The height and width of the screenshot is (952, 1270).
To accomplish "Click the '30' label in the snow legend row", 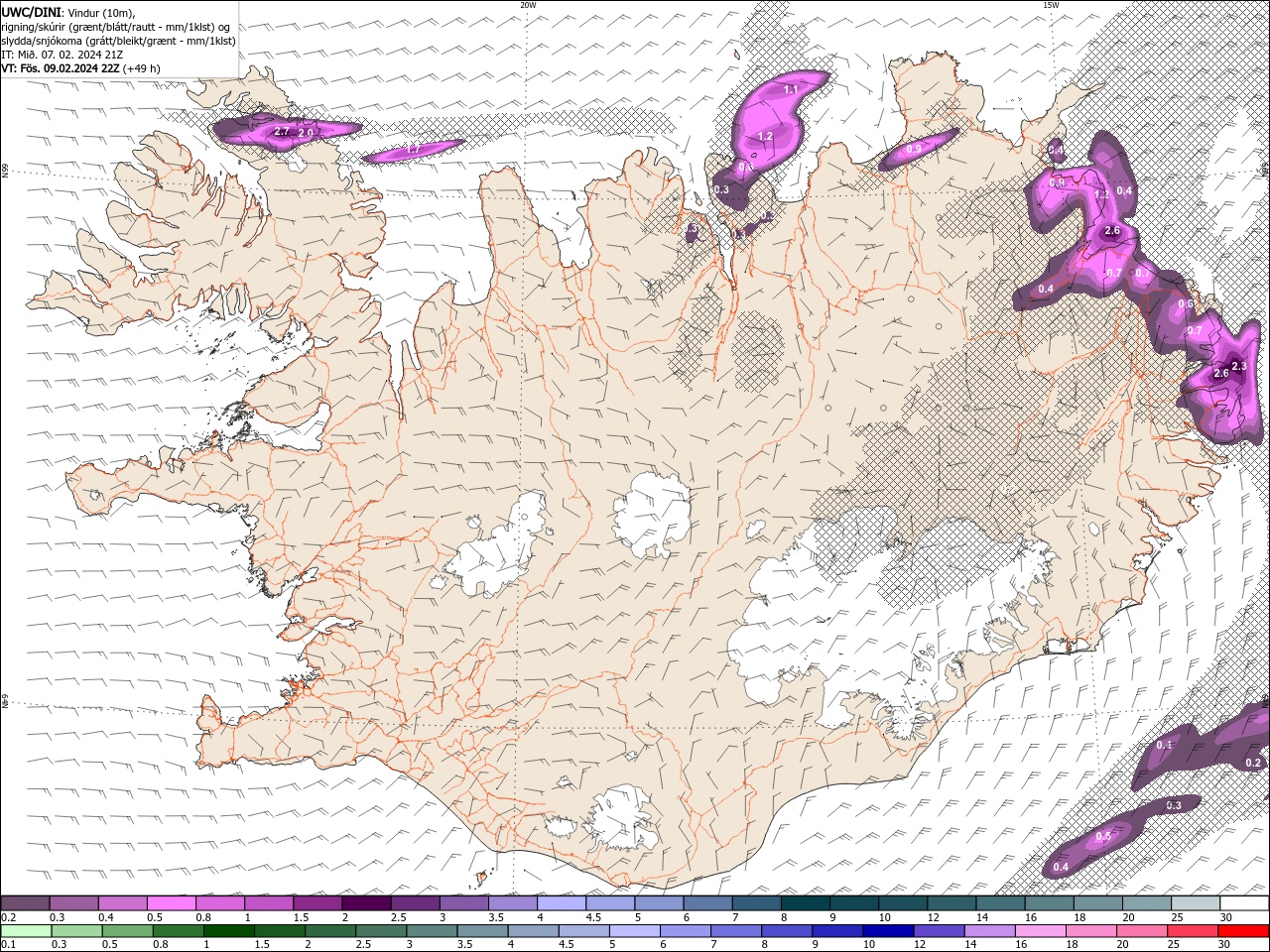I will point(1226,917).
